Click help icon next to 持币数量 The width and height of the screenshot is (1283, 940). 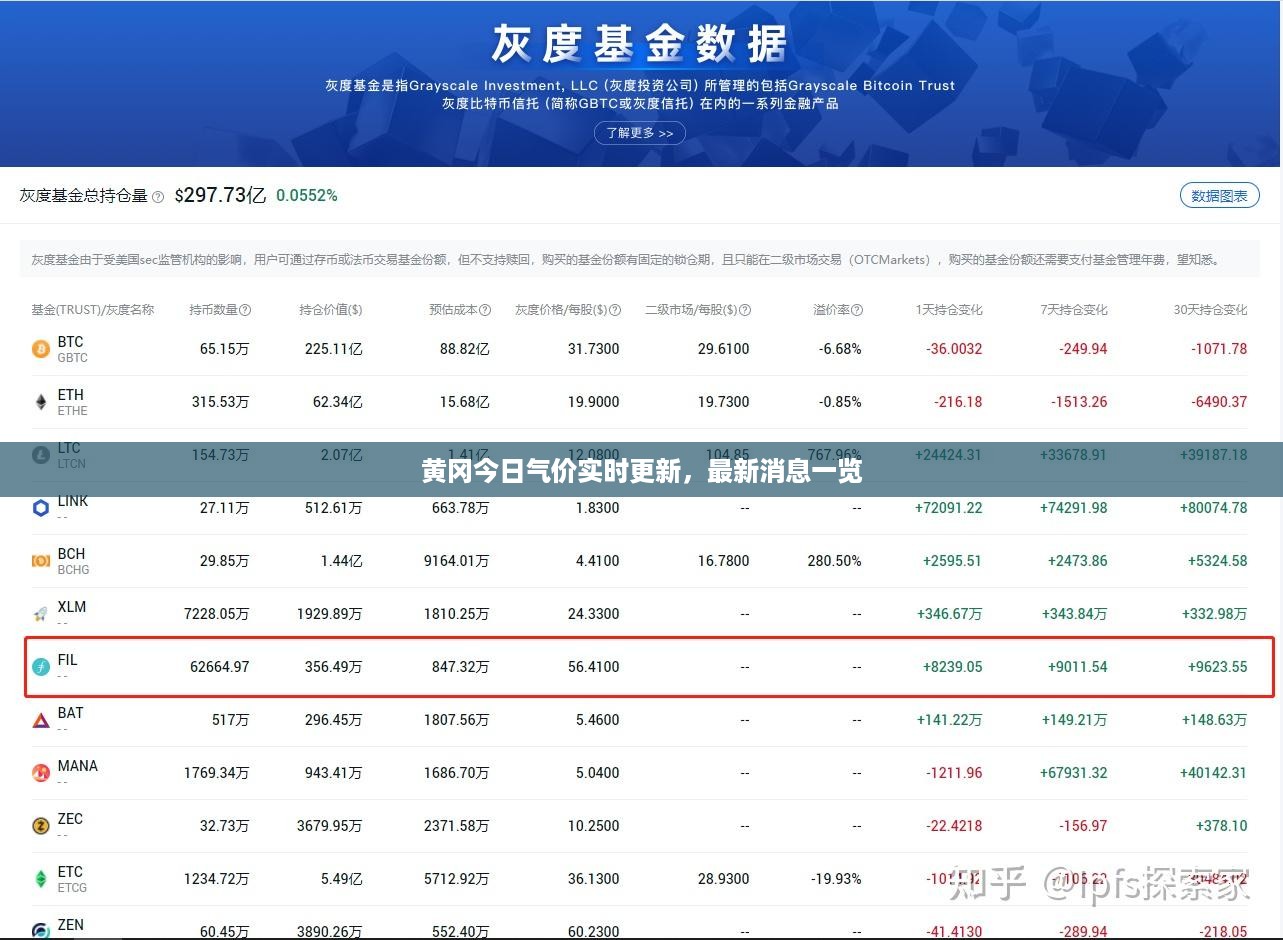pyautogui.click(x=245, y=310)
